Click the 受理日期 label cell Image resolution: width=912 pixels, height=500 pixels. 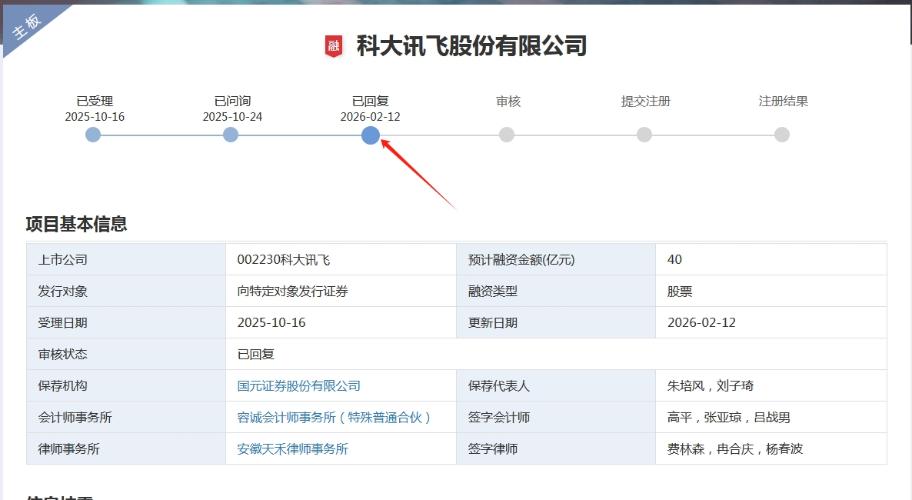point(126,323)
